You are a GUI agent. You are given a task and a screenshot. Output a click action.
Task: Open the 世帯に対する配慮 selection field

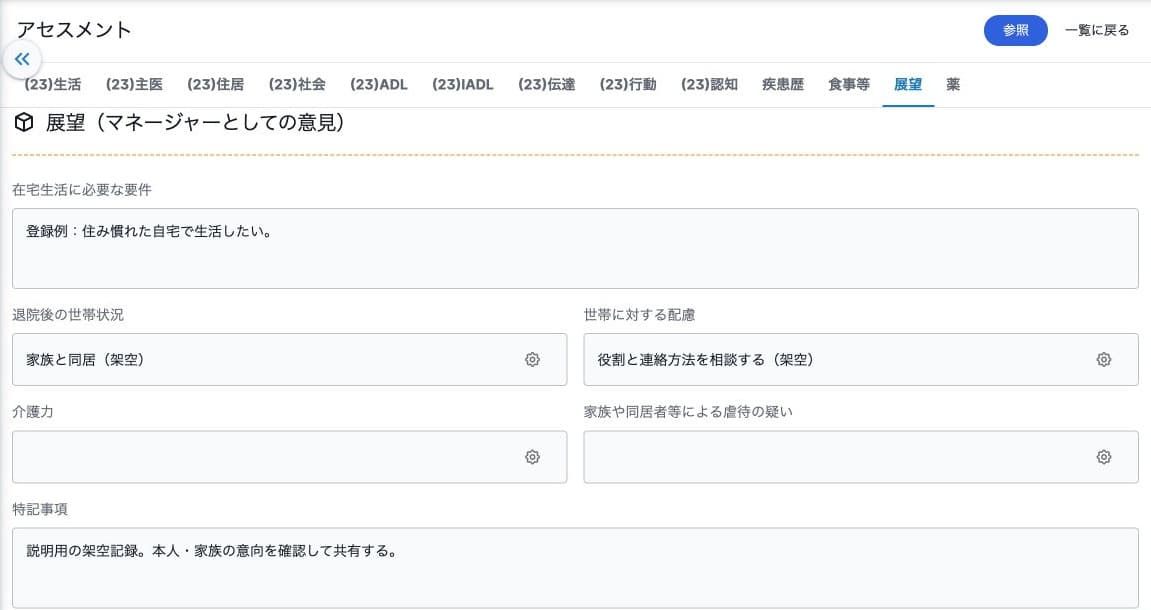(x=860, y=360)
